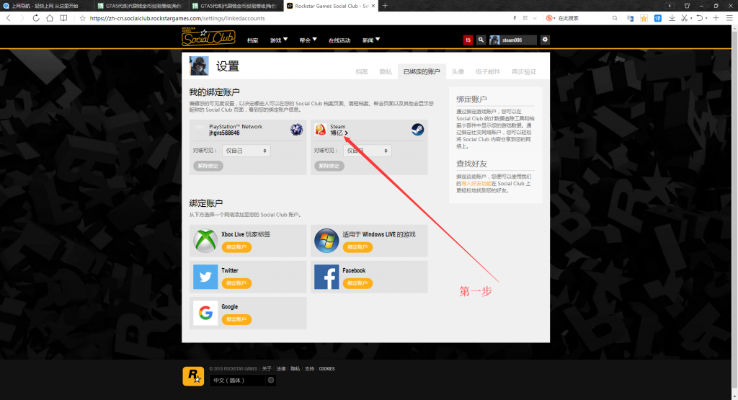Switch to the second GTA5 browser tab
The height and width of the screenshot is (400, 738).
pos(236,6)
